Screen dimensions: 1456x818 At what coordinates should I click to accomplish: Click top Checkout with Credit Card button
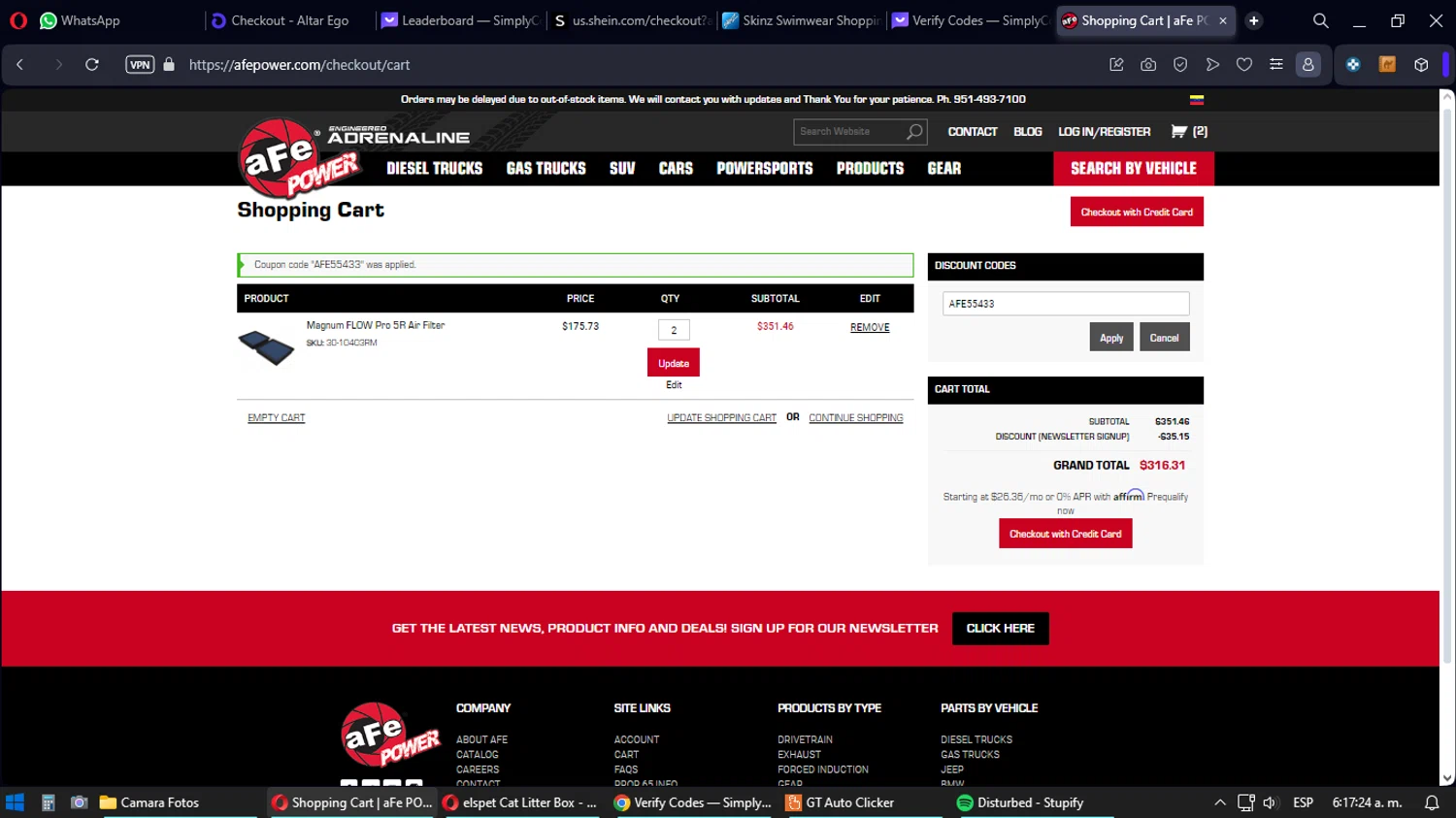[x=1137, y=212]
